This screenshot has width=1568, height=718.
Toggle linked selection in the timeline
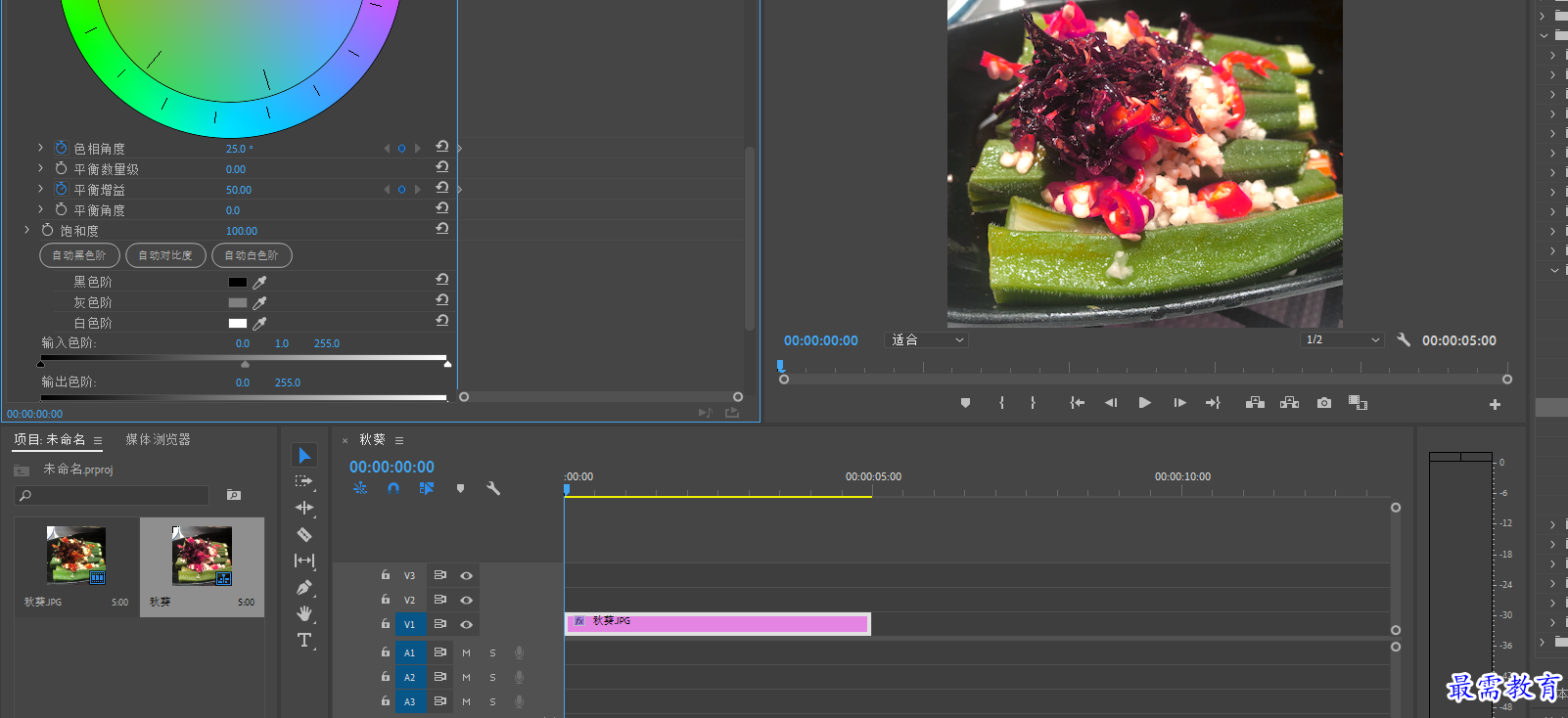coord(427,488)
